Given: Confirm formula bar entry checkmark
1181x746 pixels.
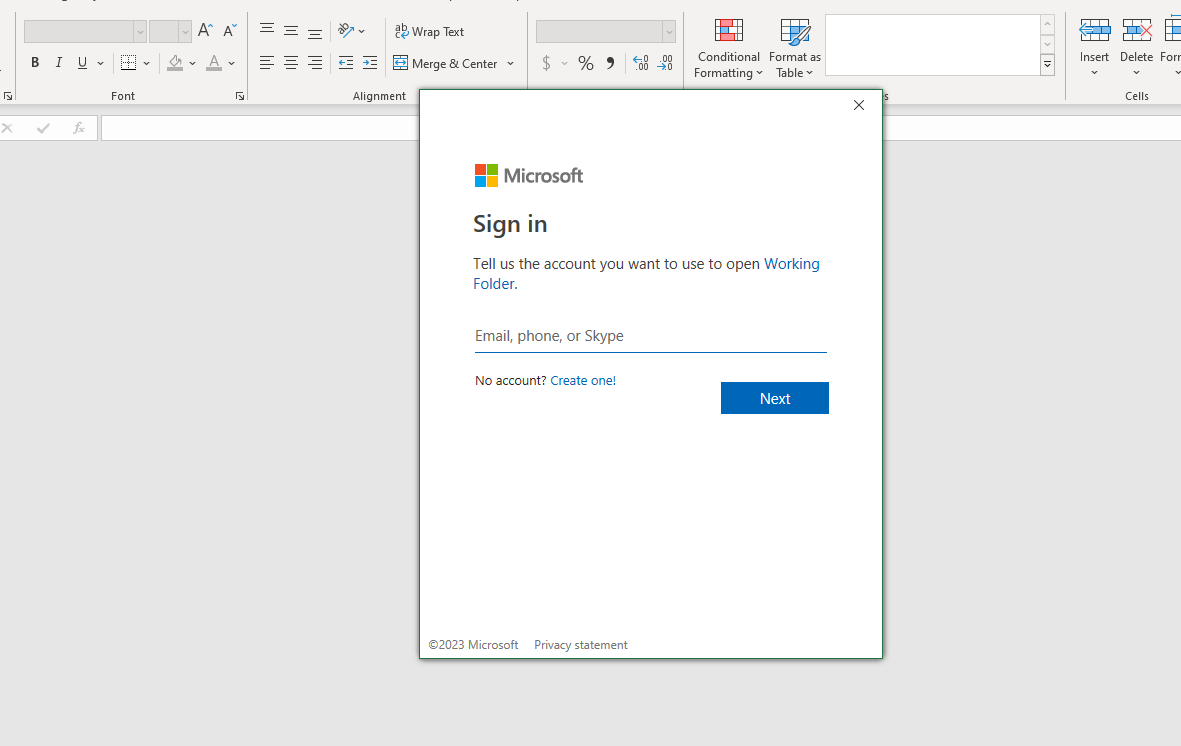Looking at the screenshot, I should pyautogui.click(x=43, y=128).
